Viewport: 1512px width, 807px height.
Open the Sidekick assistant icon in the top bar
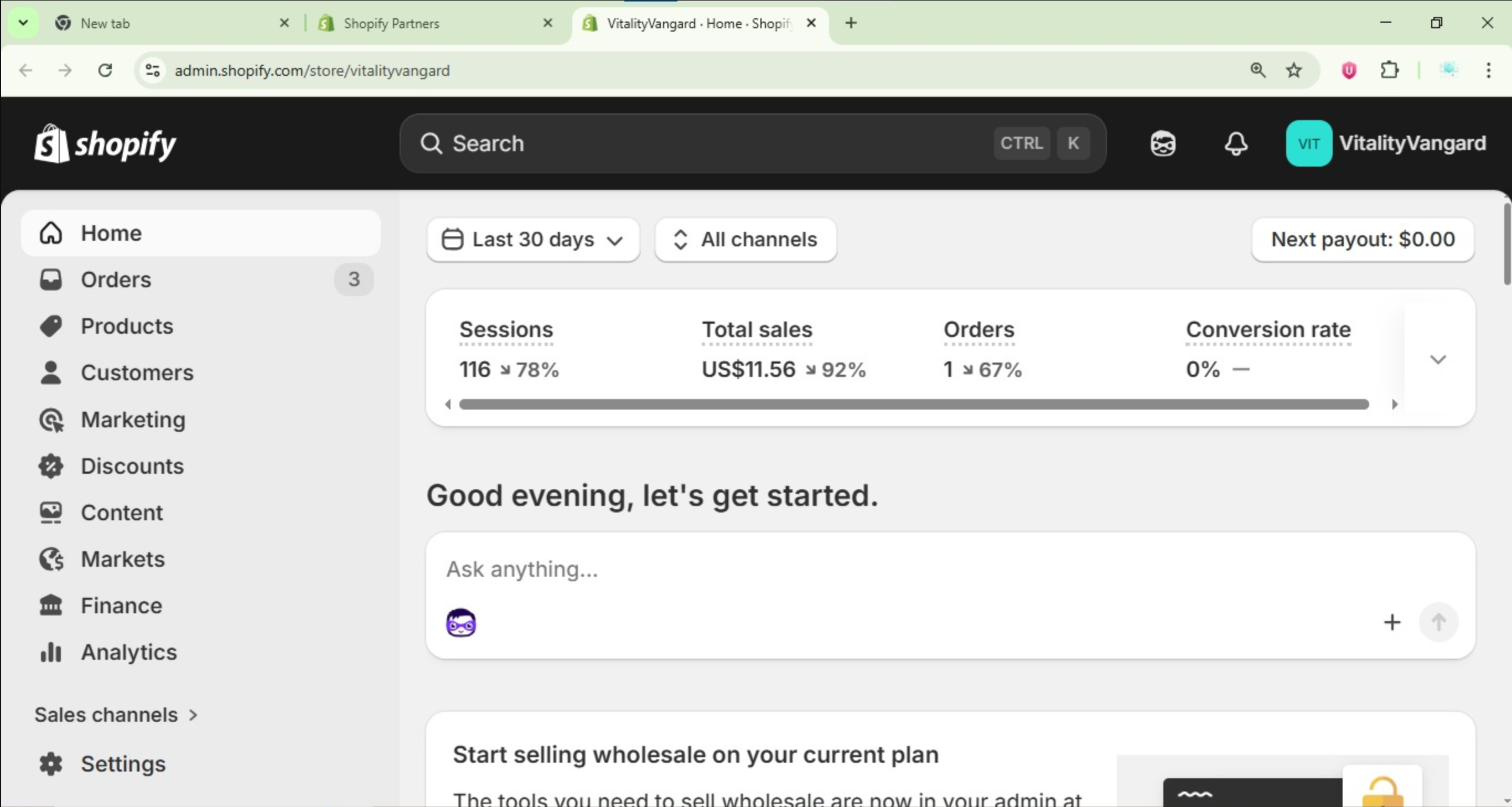click(1163, 143)
